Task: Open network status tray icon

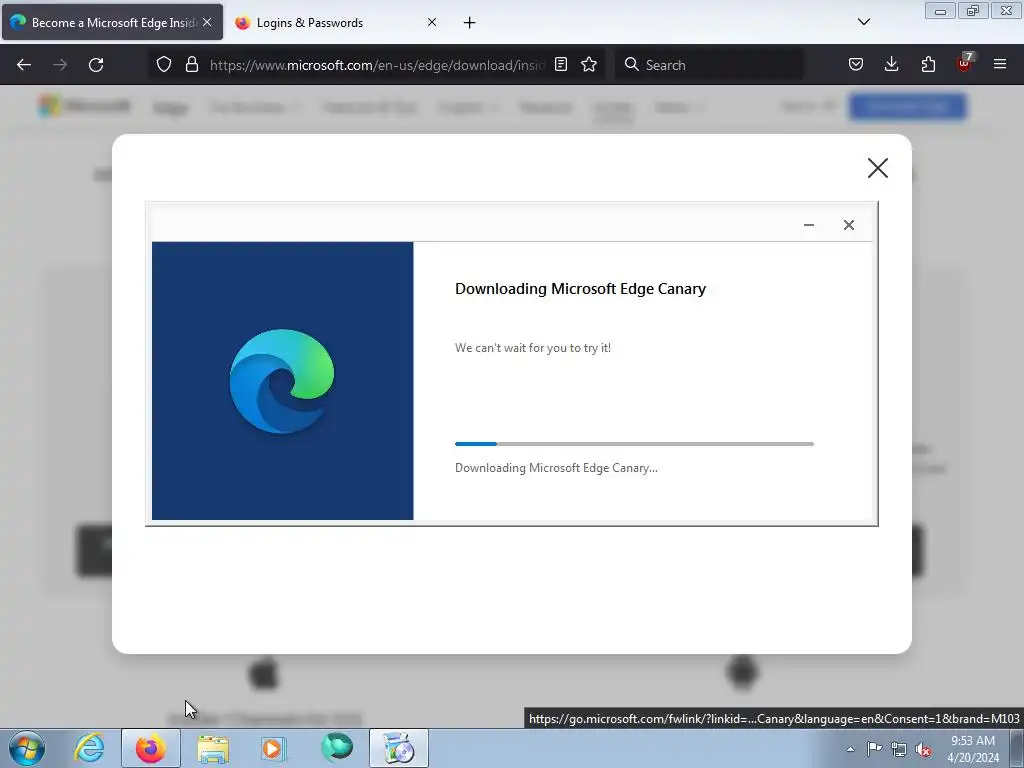Action: (899, 749)
